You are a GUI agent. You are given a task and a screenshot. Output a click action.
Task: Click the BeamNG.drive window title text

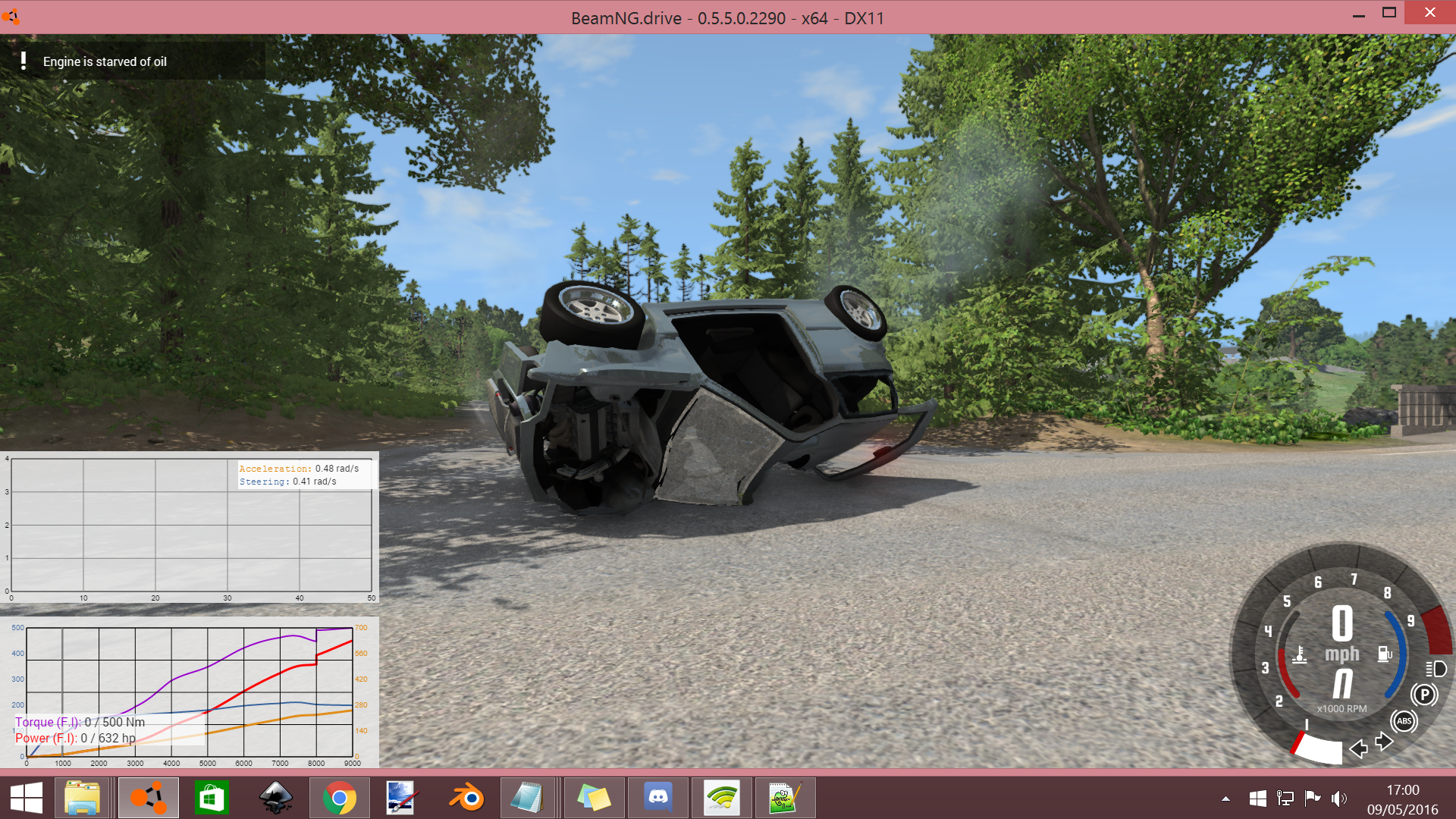coord(727,17)
